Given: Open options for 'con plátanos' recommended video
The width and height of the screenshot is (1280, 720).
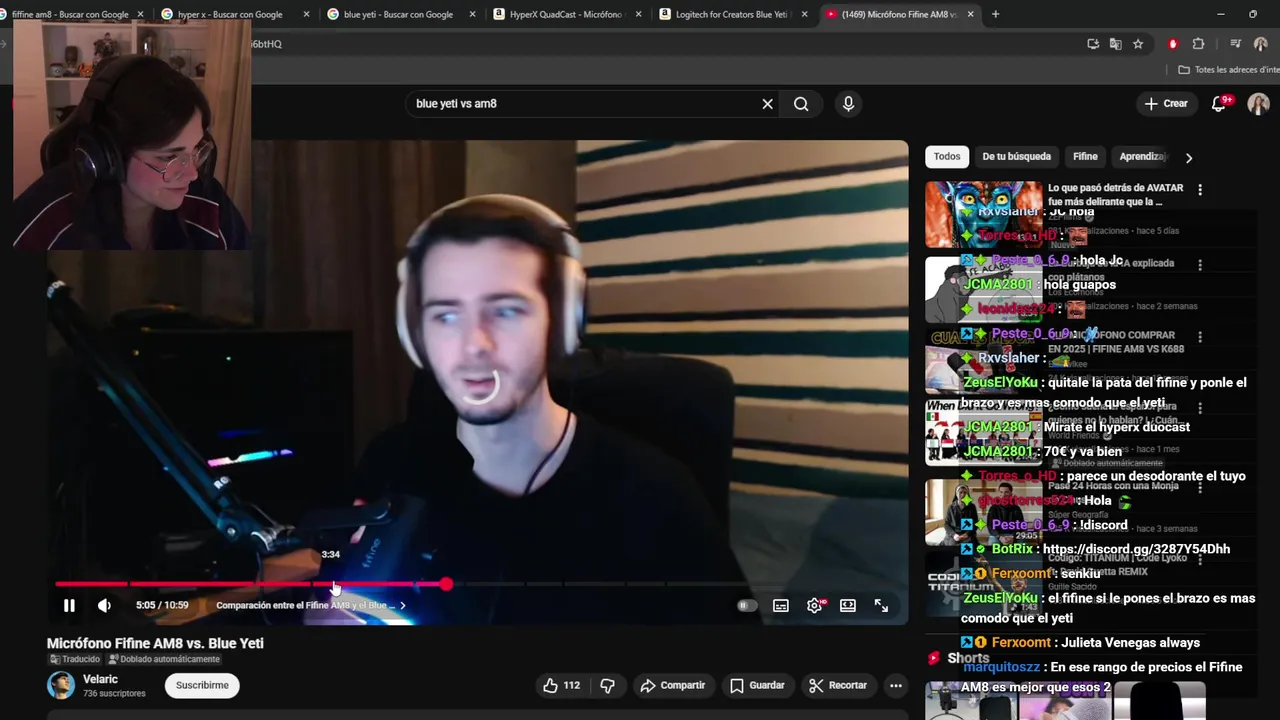Looking at the screenshot, I should pyautogui.click(x=1200, y=266).
